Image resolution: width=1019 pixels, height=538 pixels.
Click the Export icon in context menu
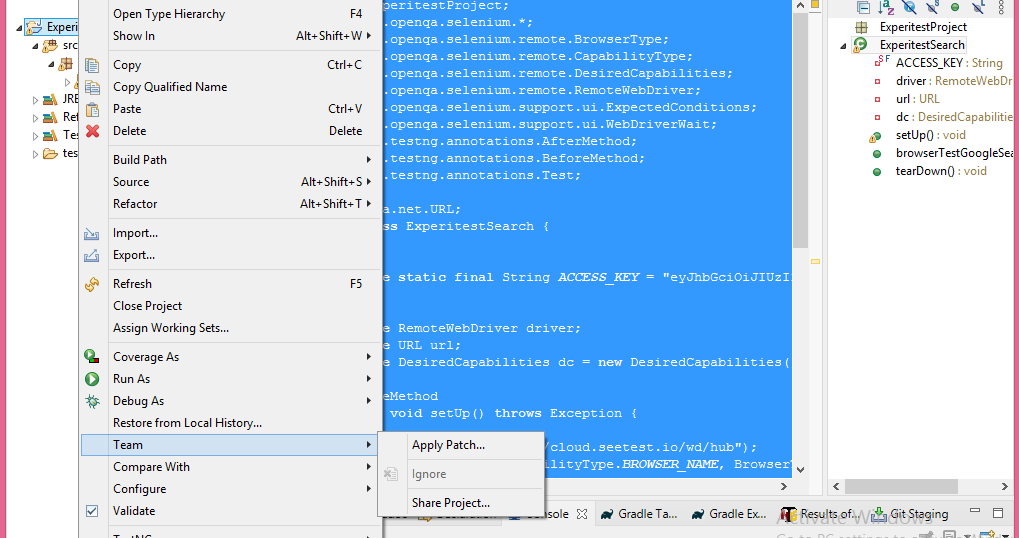point(92,255)
